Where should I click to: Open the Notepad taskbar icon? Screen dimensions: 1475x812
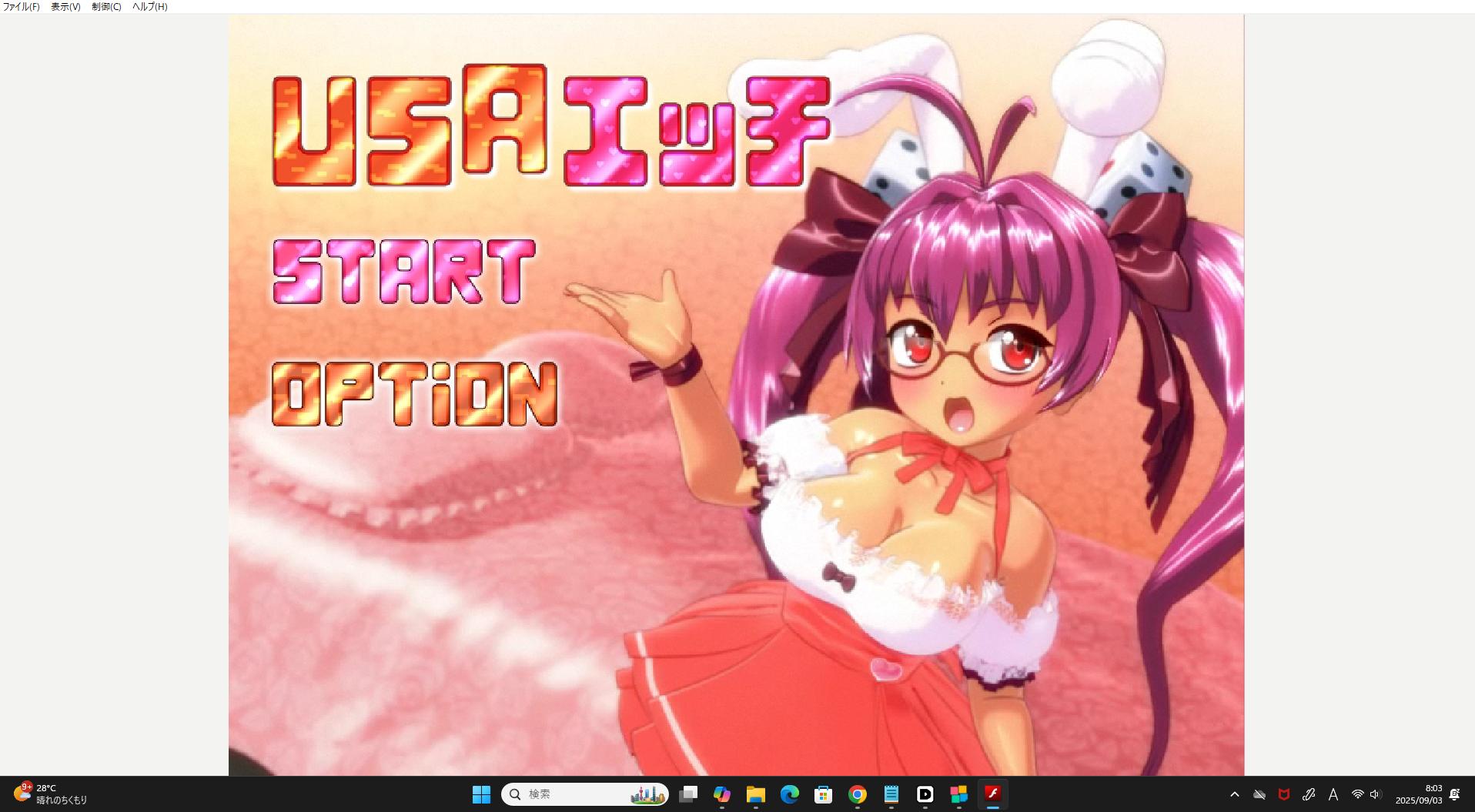click(891, 794)
